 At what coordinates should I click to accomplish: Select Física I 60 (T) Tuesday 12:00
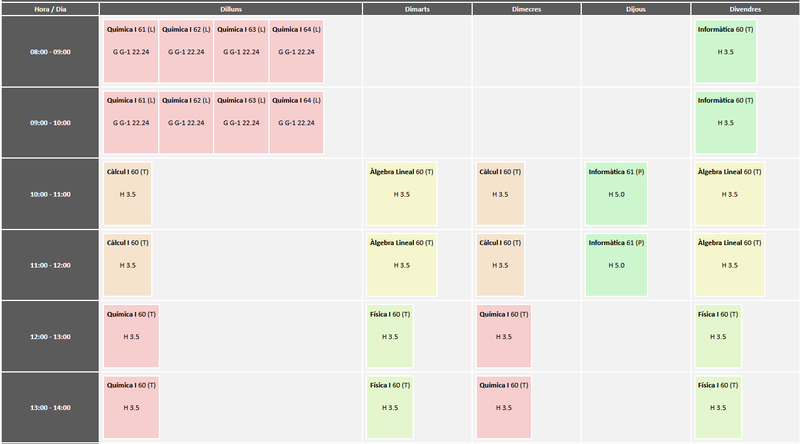coord(390,336)
